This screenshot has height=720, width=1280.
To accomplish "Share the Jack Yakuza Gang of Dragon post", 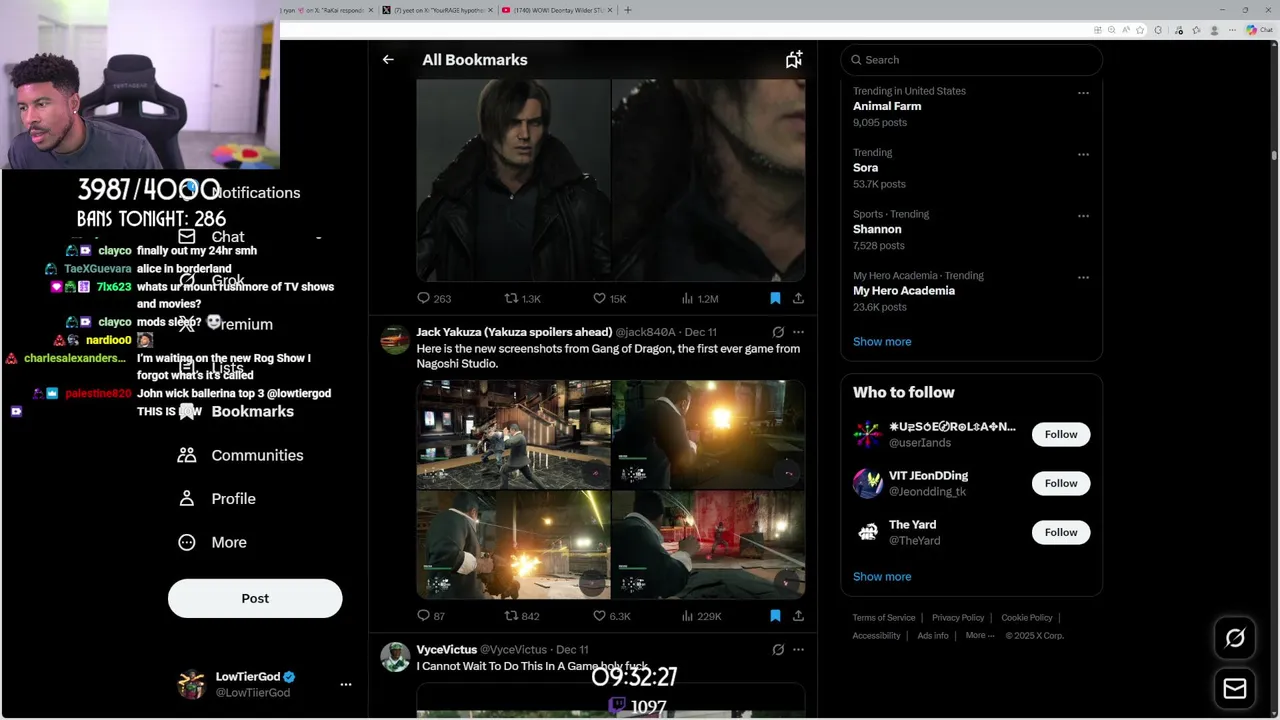I will 798,616.
